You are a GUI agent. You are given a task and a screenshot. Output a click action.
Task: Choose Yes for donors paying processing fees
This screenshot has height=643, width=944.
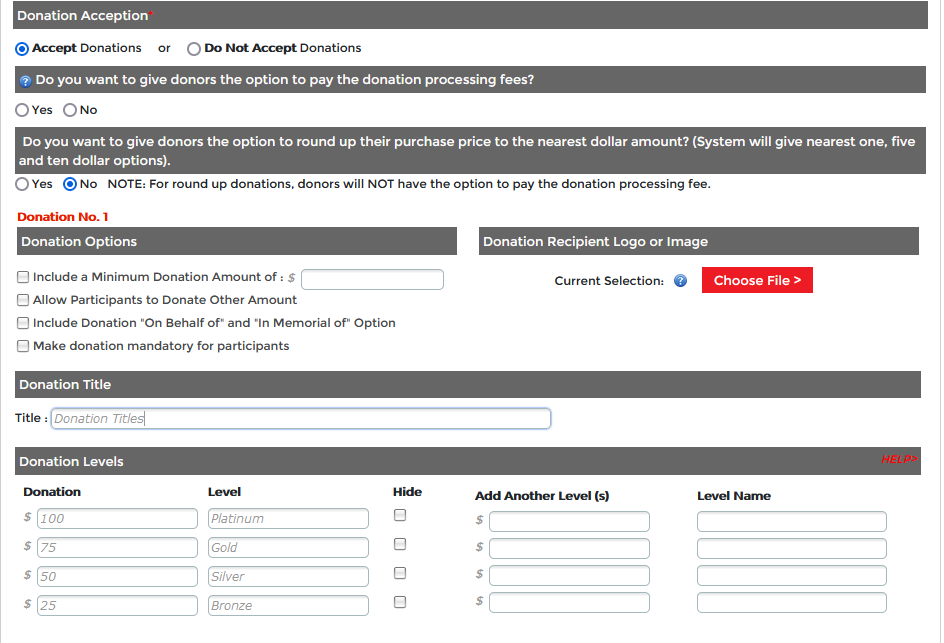[x=23, y=110]
